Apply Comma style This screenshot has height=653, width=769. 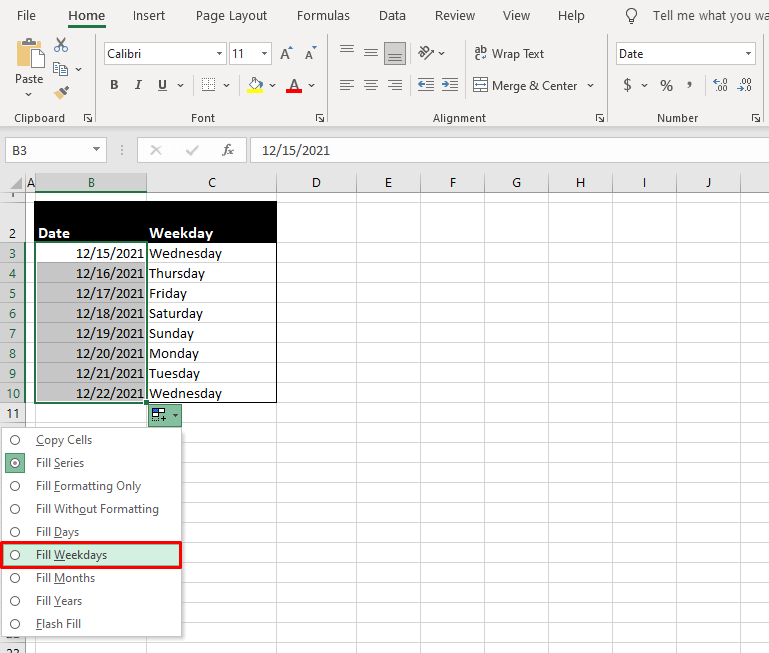coord(690,85)
